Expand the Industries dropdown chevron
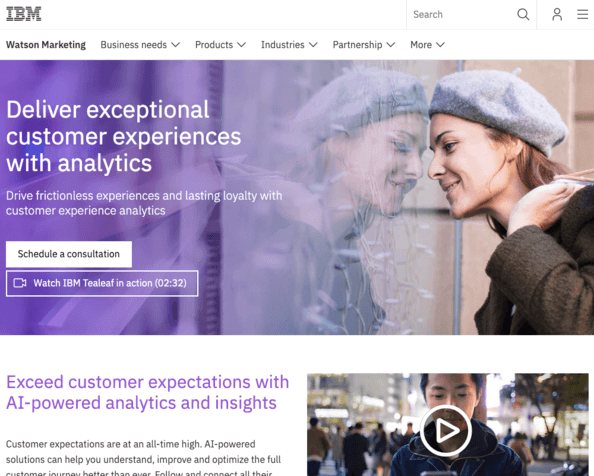 click(313, 45)
